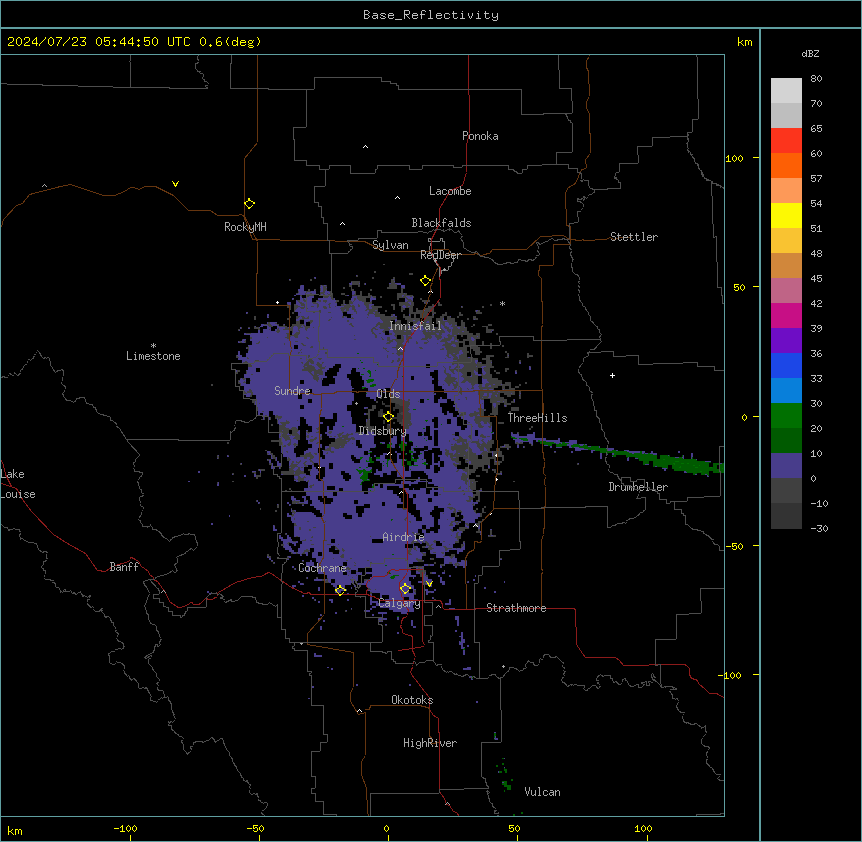Click the Lake Louise label
This screenshot has height=842, width=862.
pos(17,484)
